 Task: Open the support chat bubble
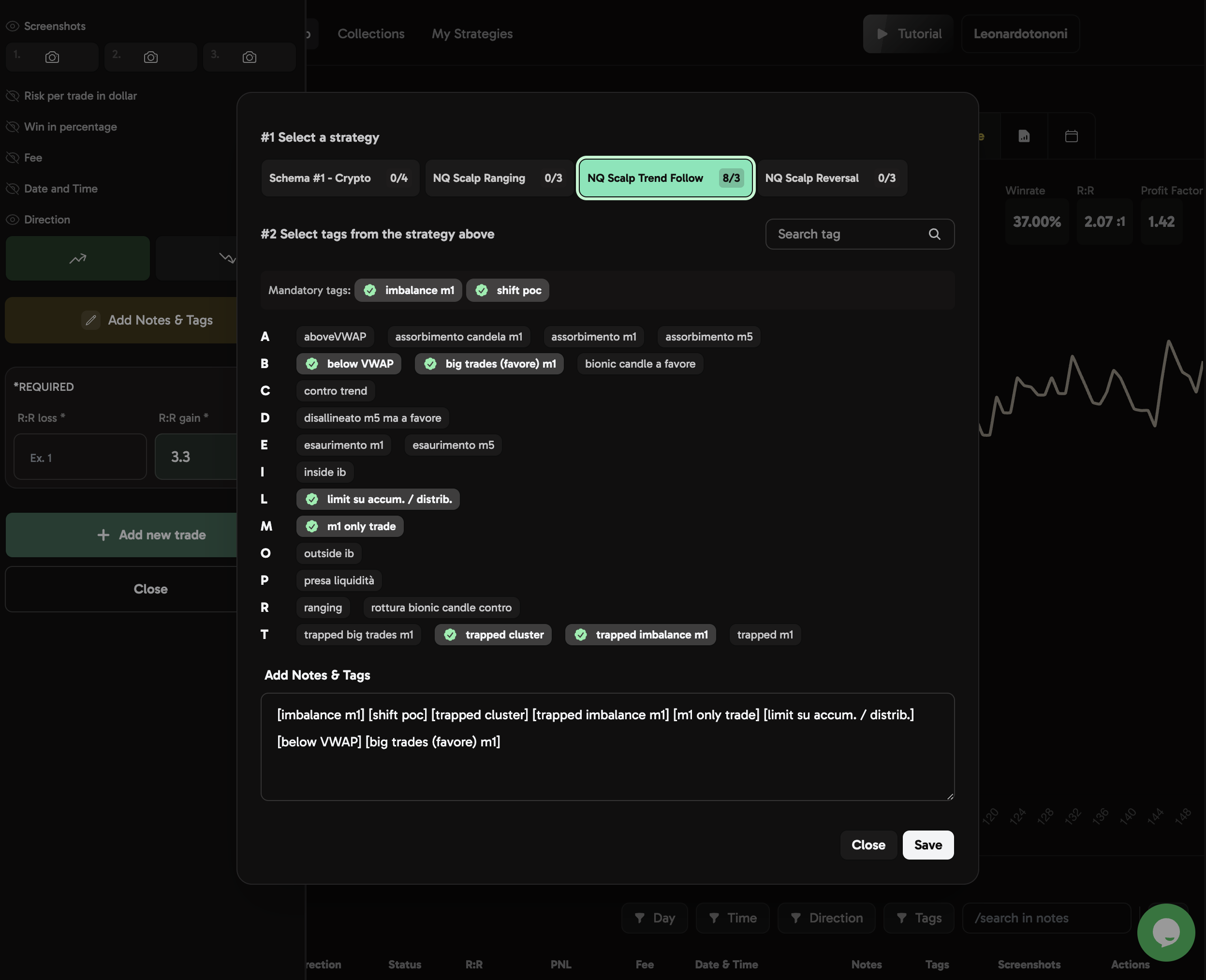click(x=1166, y=933)
